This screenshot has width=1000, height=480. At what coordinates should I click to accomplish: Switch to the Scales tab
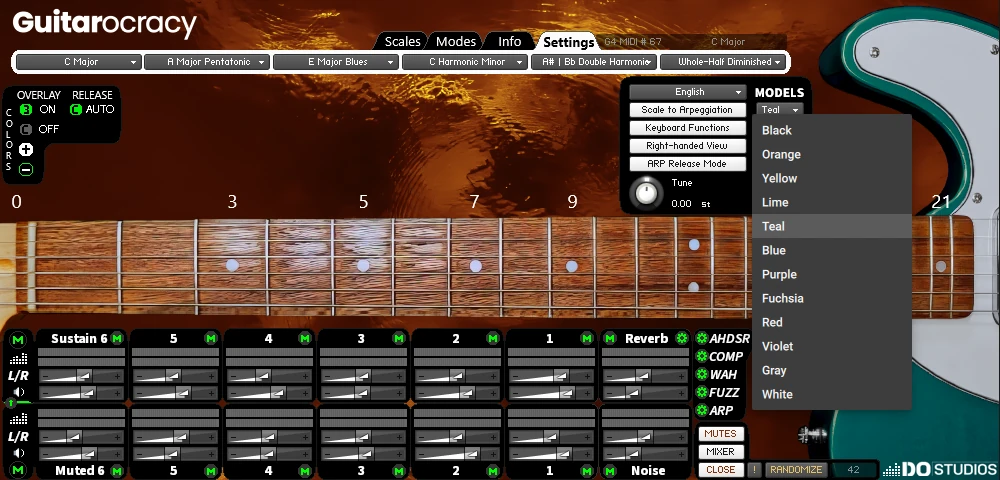(402, 41)
